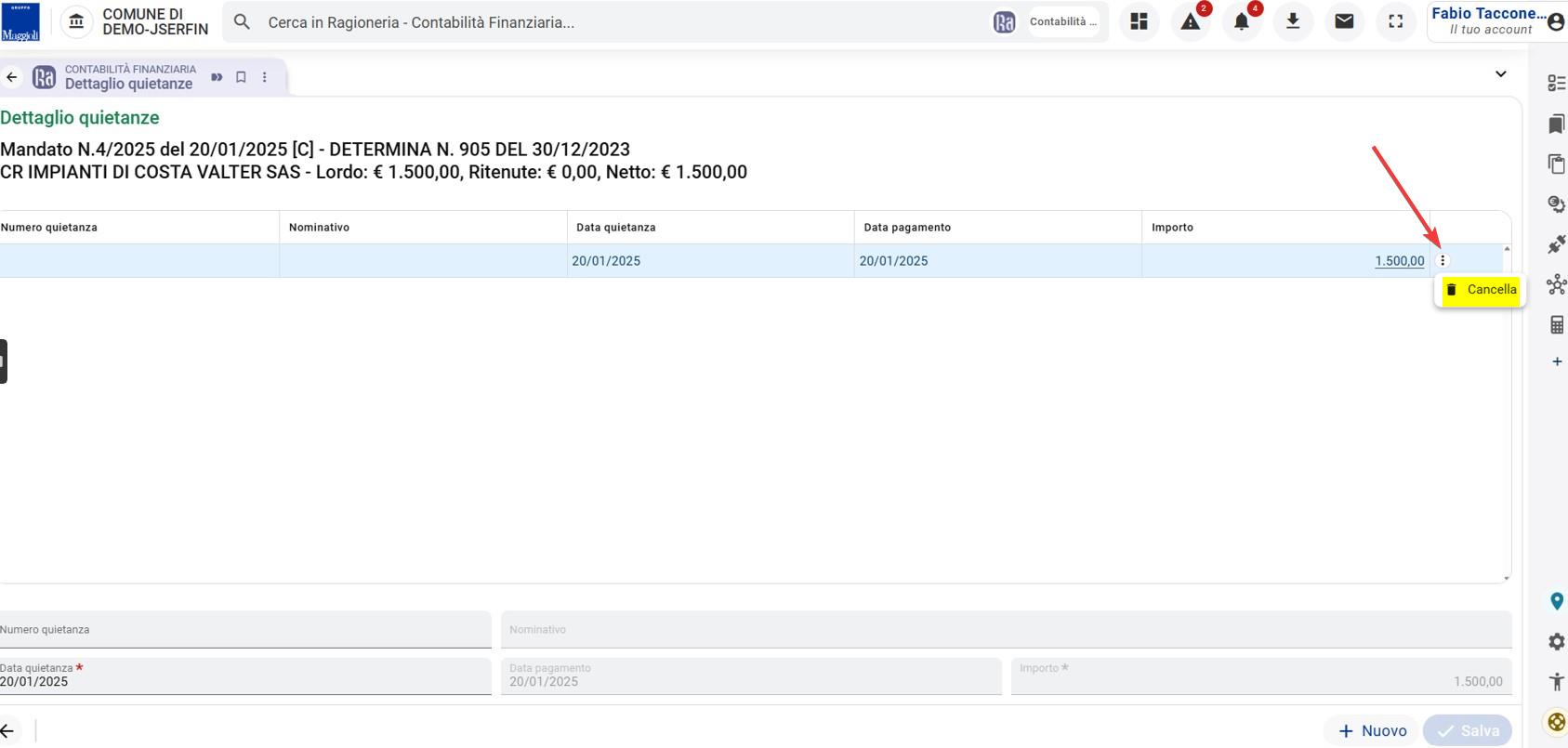
Task: Create a new entry with Nuovo
Action: click(x=1372, y=730)
